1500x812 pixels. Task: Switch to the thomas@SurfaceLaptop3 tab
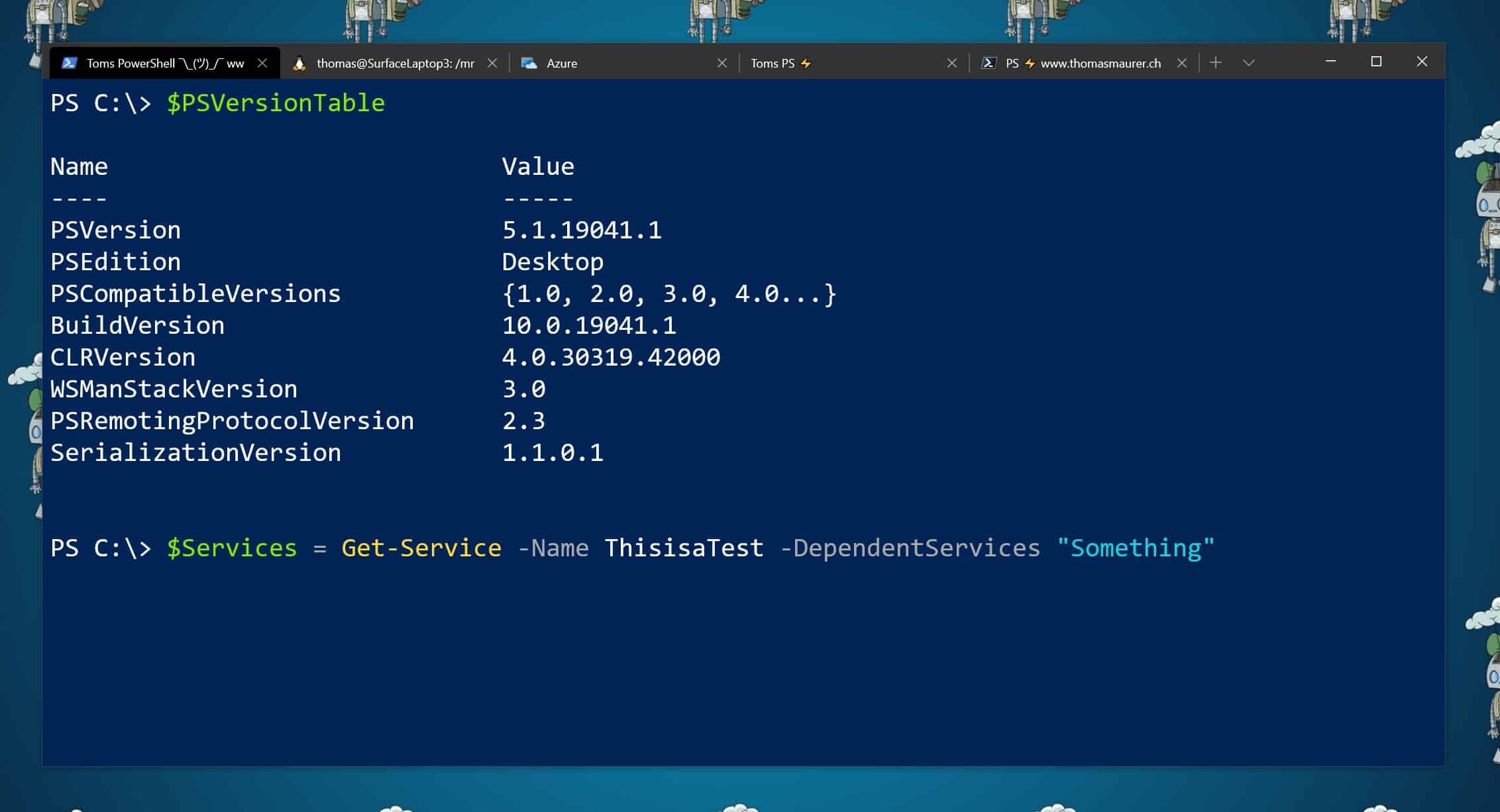point(394,63)
